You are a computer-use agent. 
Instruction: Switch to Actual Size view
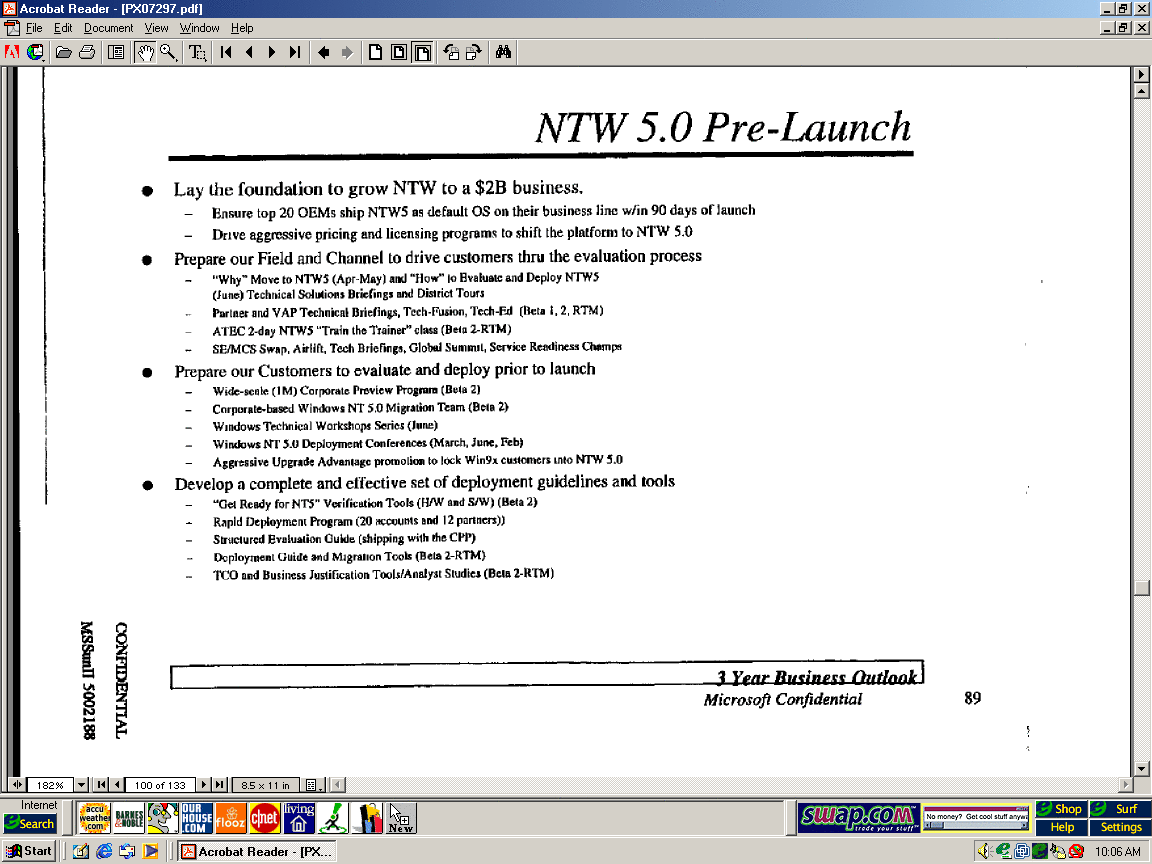coord(376,52)
